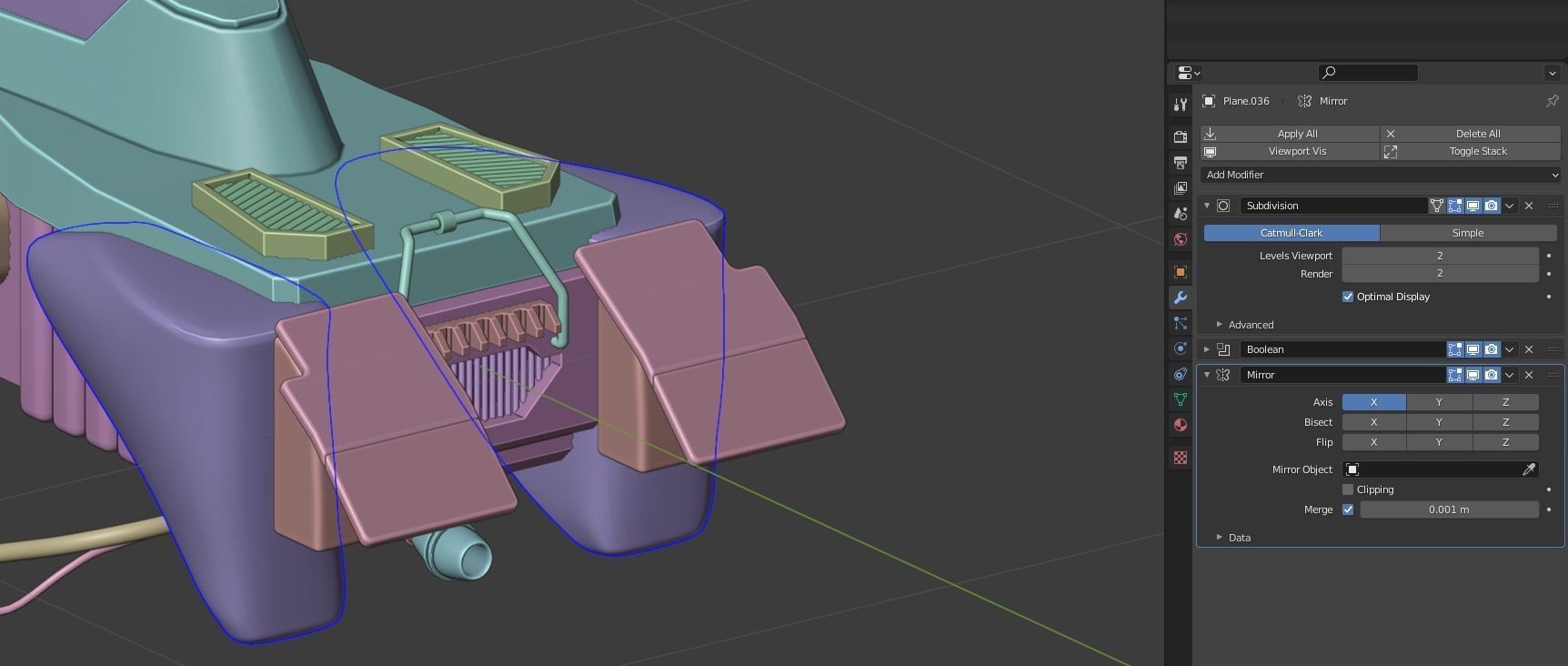Viewport: 1568px width, 666px height.
Task: Enable the Clipping checkbox
Action: pyautogui.click(x=1348, y=489)
